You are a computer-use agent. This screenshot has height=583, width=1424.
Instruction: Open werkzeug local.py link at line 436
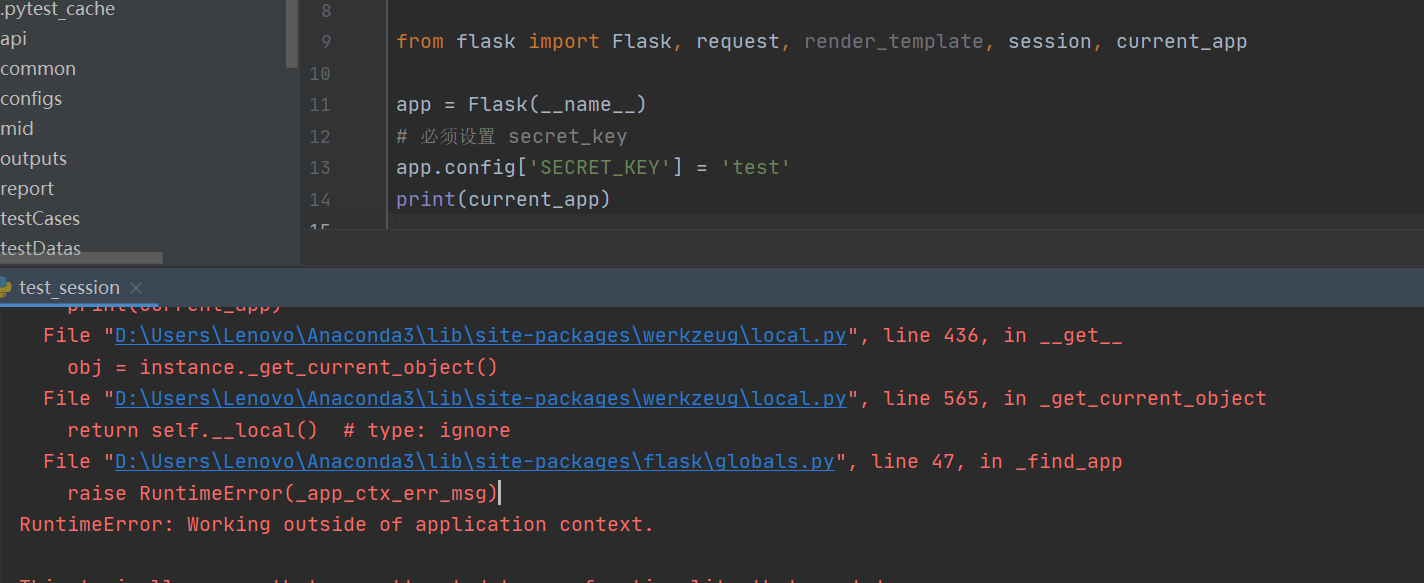480,336
